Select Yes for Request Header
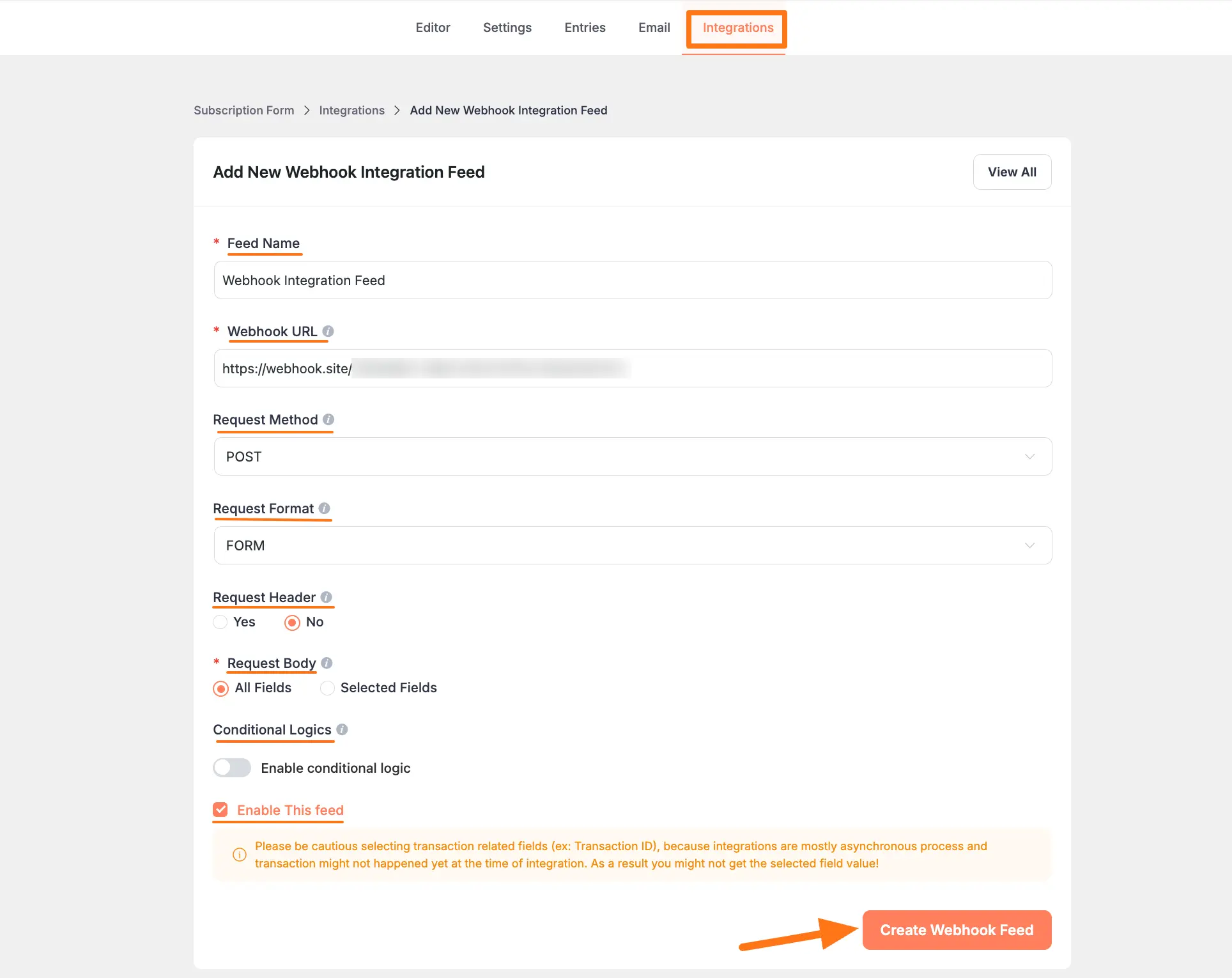The height and width of the screenshot is (978, 1232). click(x=220, y=622)
